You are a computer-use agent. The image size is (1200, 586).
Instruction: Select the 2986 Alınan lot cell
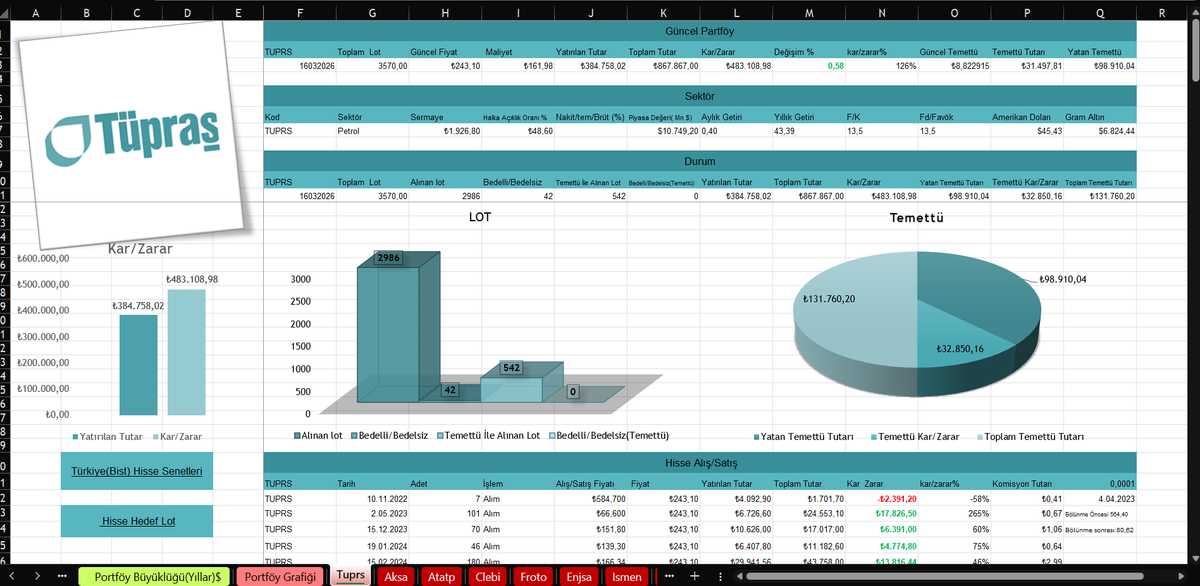(x=446, y=196)
